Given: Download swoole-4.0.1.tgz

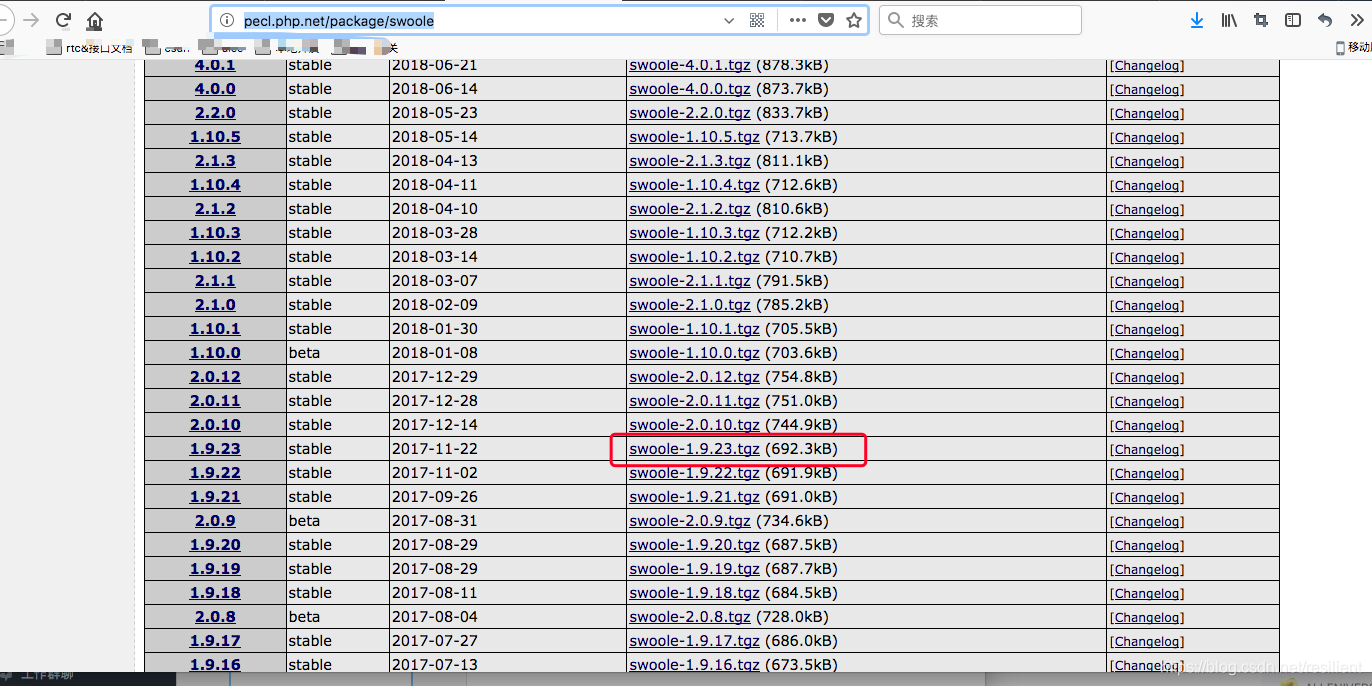Looking at the screenshot, I should point(689,65).
